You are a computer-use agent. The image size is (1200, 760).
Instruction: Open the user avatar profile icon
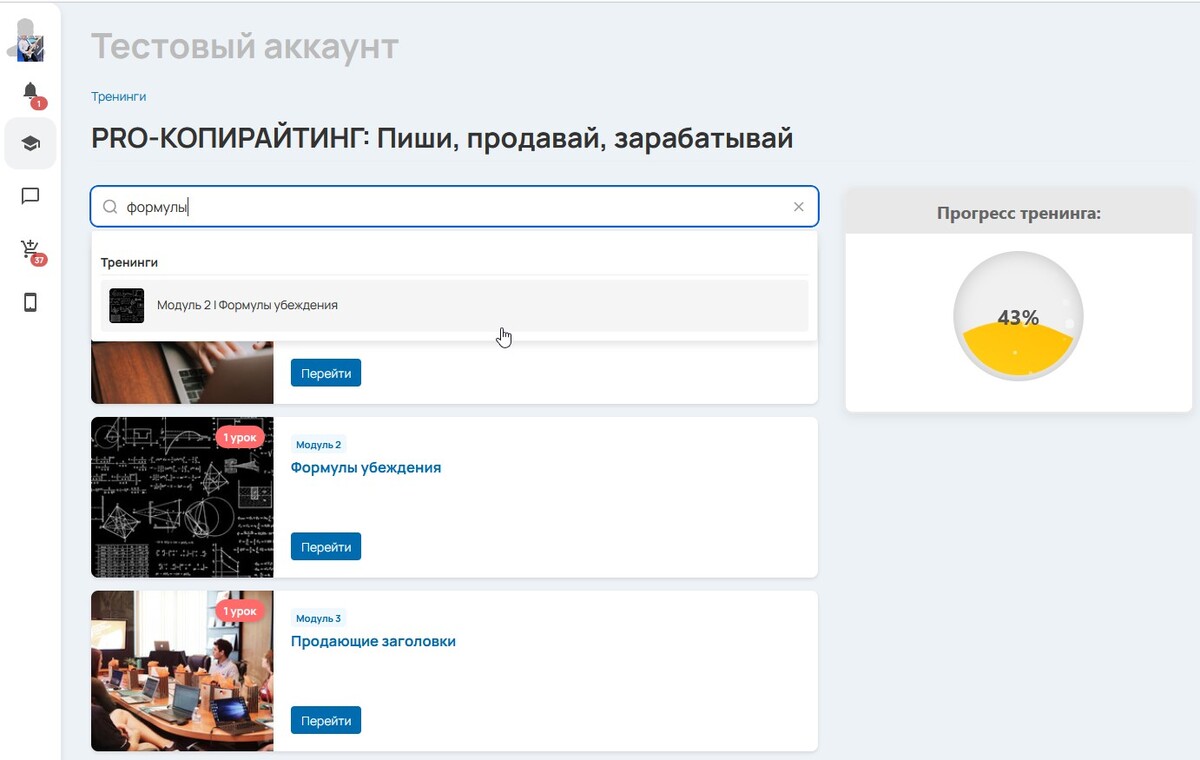point(30,41)
